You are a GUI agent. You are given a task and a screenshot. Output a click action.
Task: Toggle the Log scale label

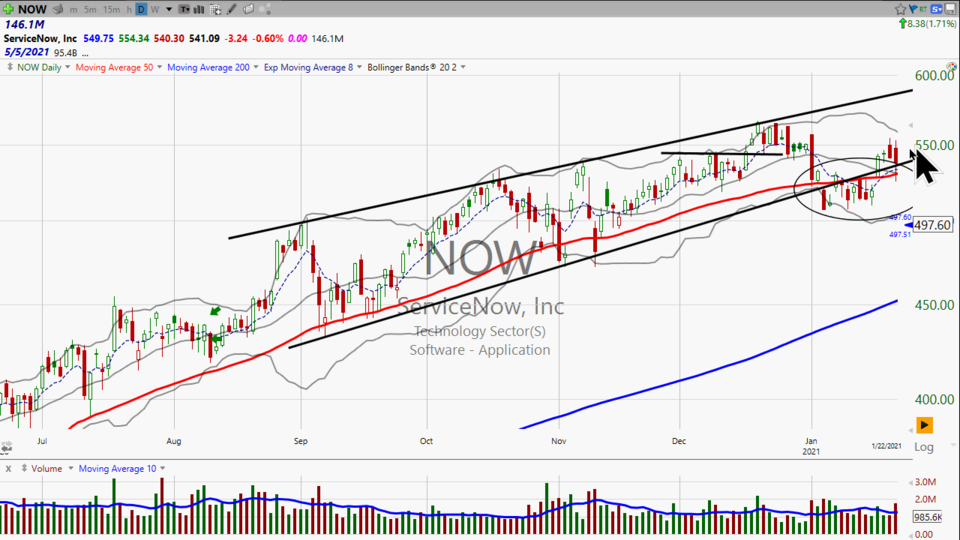point(924,447)
